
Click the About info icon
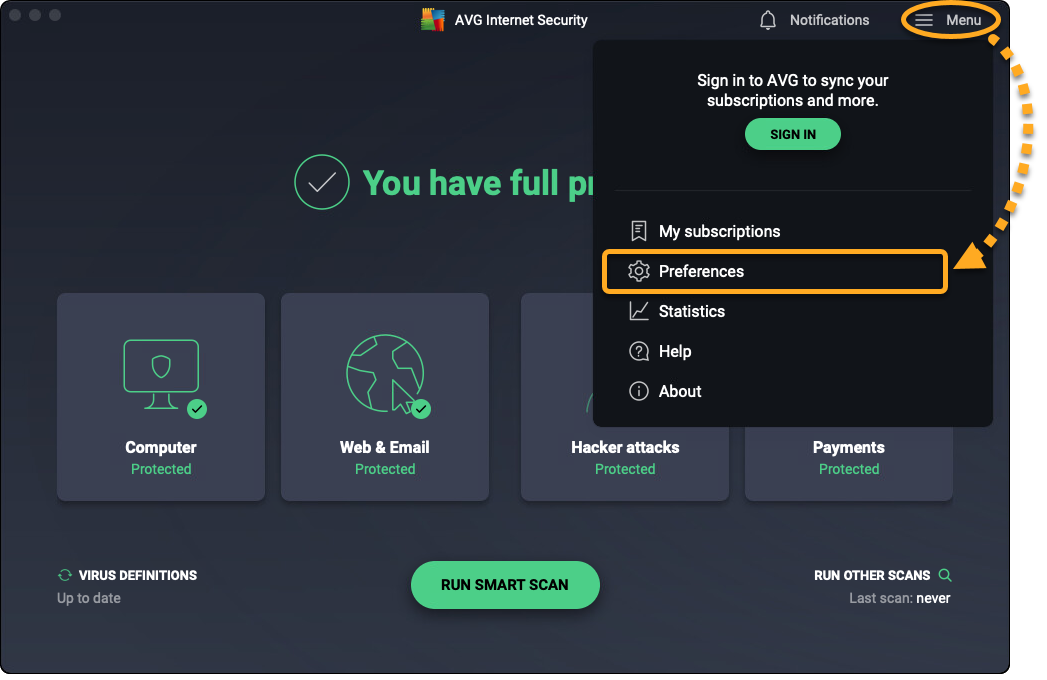click(638, 391)
